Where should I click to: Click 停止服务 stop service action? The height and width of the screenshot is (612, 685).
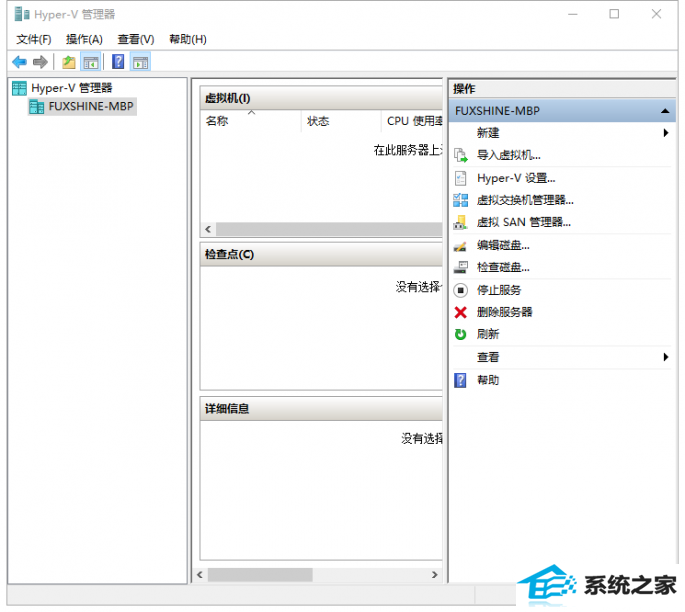(x=498, y=290)
